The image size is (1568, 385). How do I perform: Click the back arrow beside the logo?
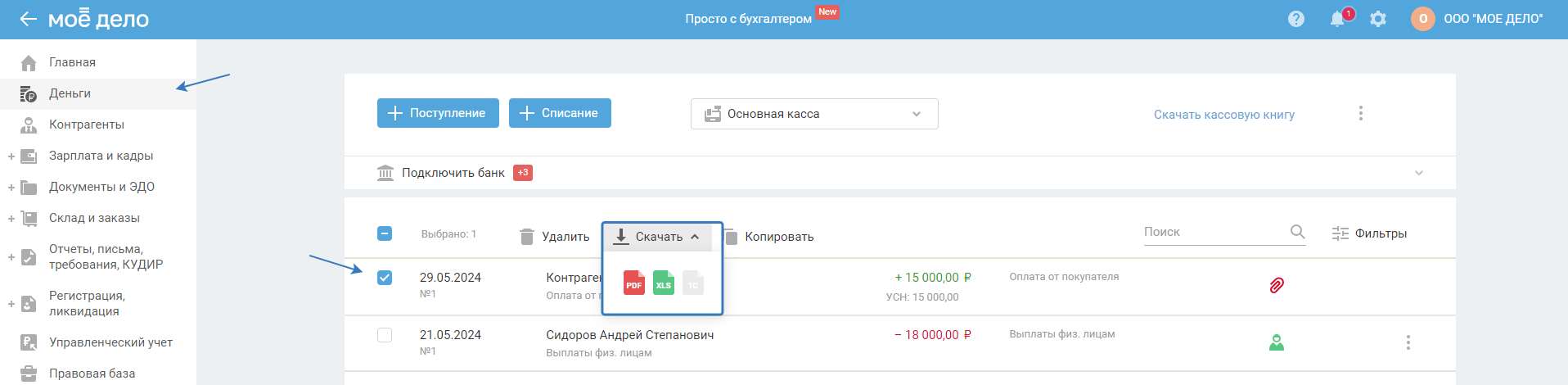(x=28, y=19)
